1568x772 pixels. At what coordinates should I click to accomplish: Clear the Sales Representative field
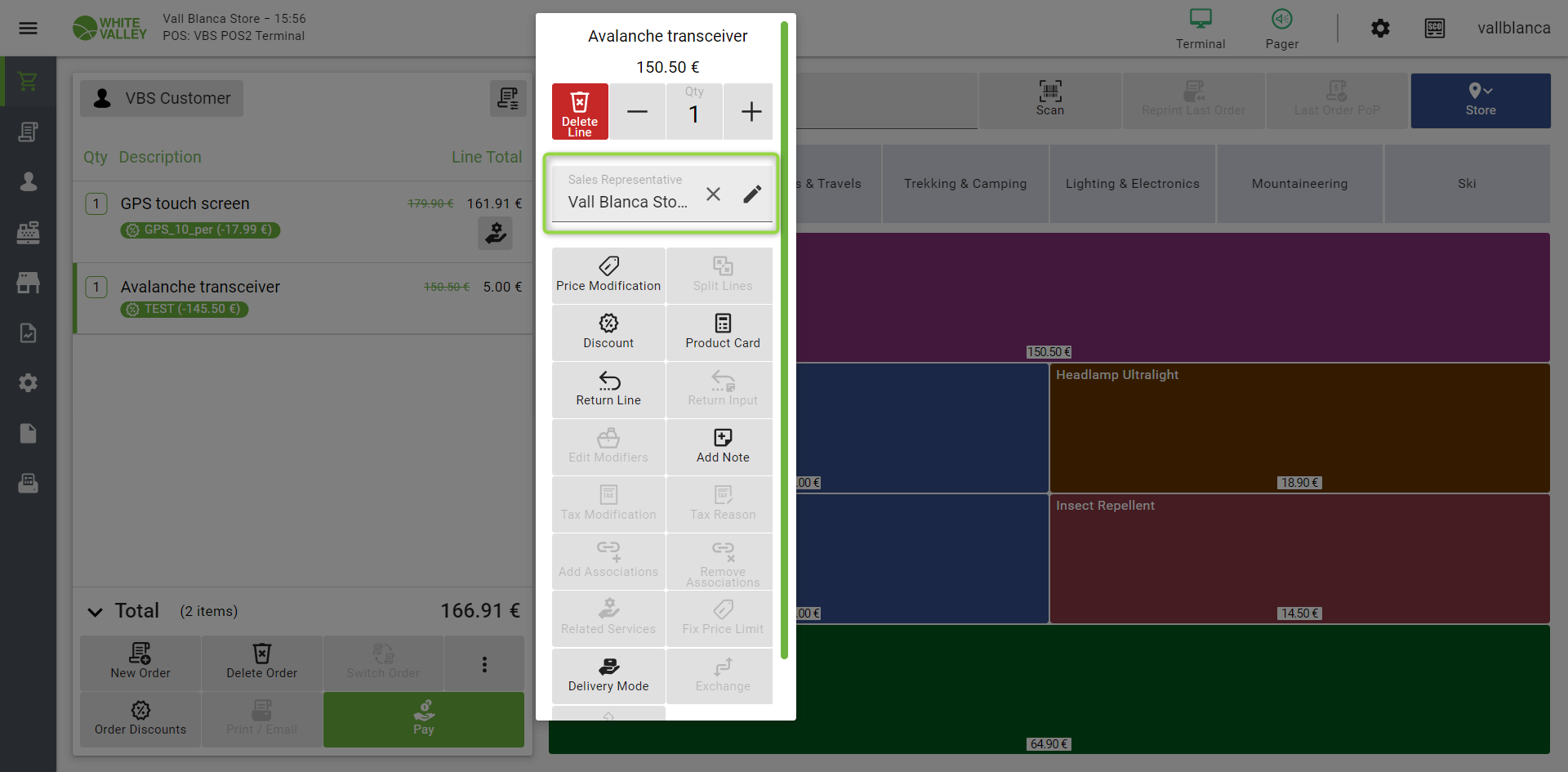(x=713, y=194)
